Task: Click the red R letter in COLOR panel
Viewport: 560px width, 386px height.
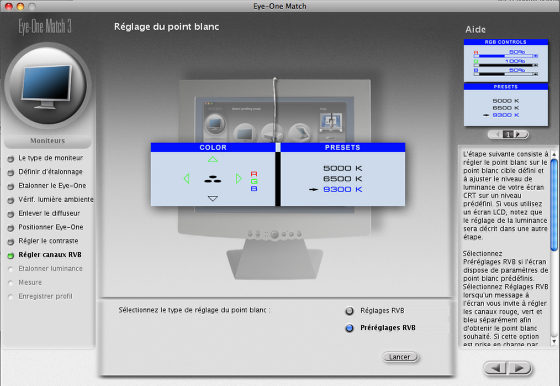Action: point(254,174)
